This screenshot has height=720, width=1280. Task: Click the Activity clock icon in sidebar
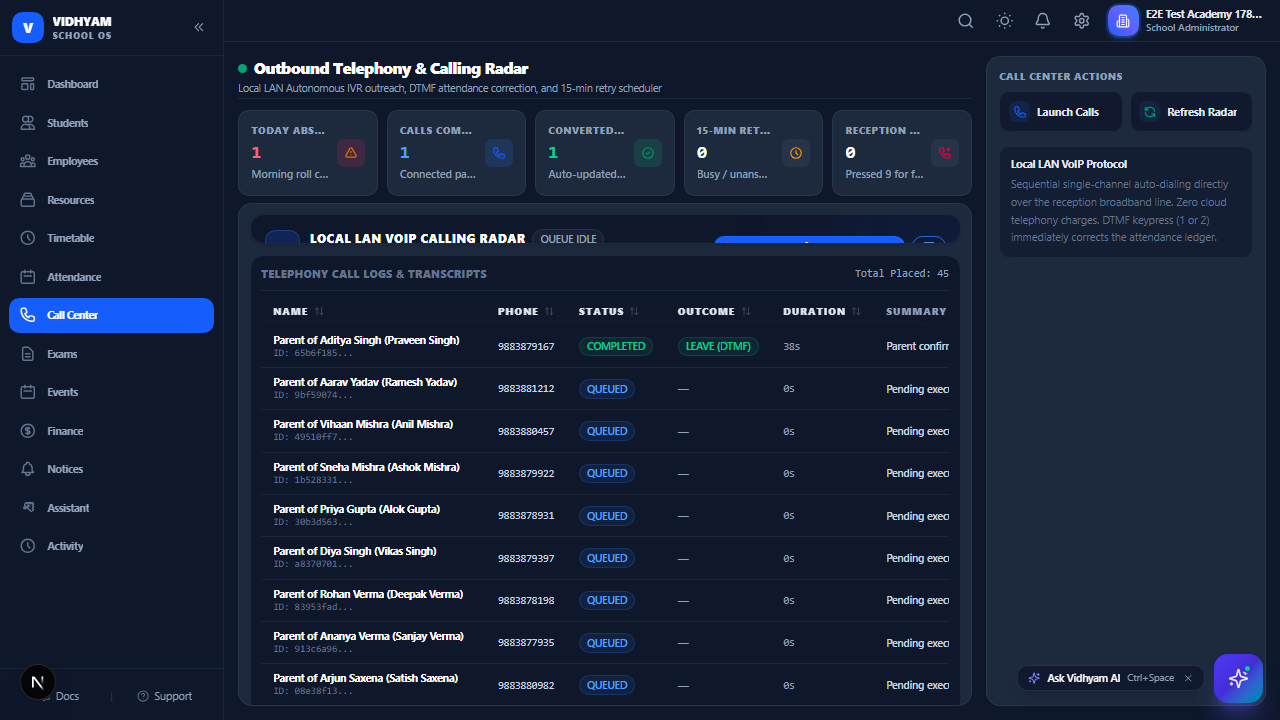point(28,546)
